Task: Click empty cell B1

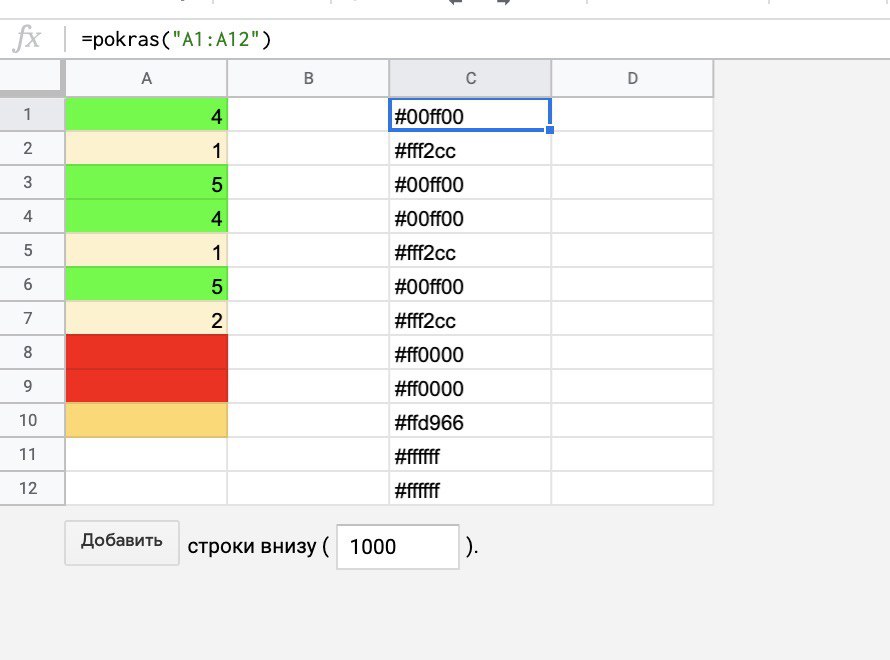Action: 308,115
